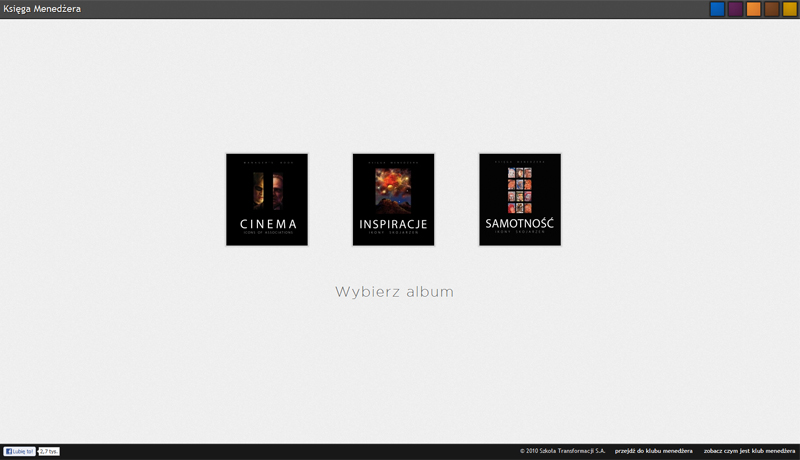This screenshot has width=800, height=460.
Task: Select the blue color swatch
Action: [x=717, y=9]
